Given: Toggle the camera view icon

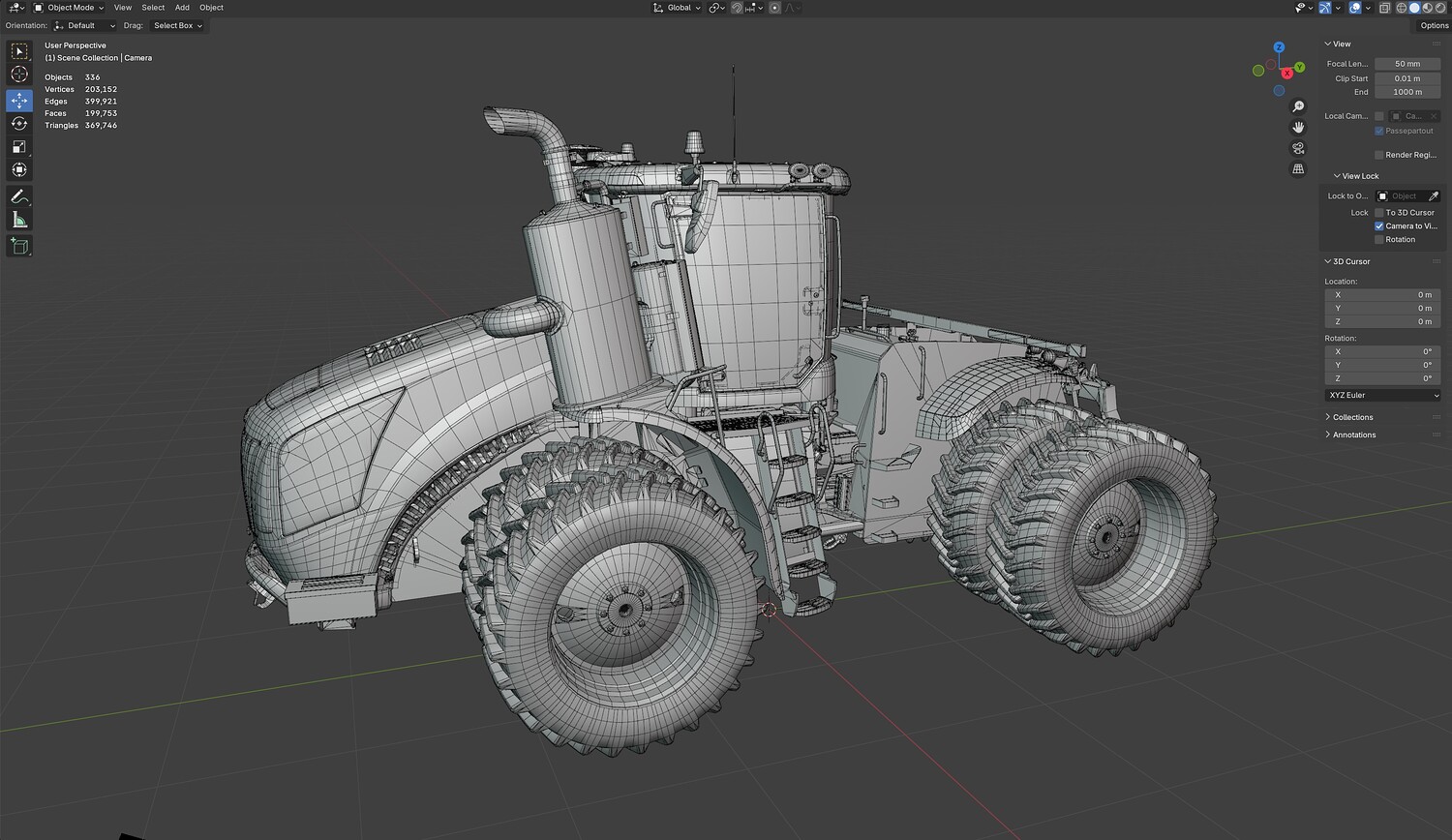Looking at the screenshot, I should 1298,148.
